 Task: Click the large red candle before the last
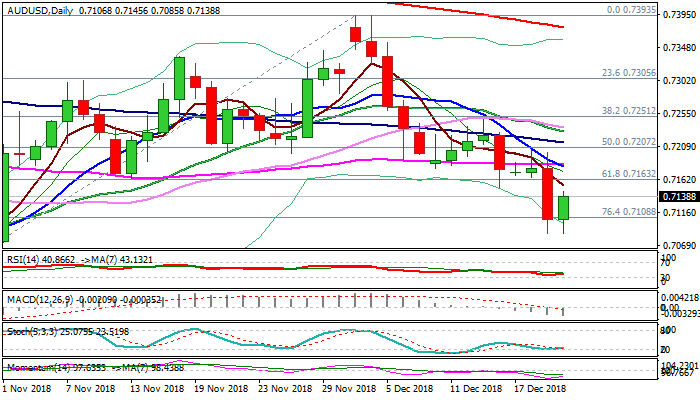point(547,193)
